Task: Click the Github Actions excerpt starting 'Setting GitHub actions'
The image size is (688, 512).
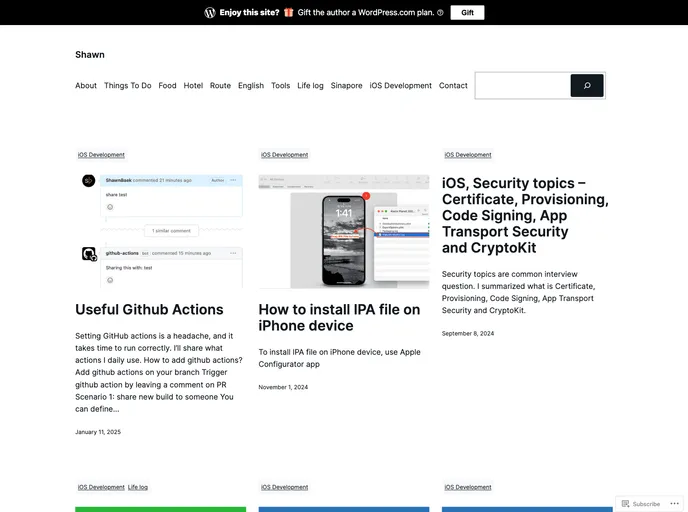Action: [x=159, y=372]
